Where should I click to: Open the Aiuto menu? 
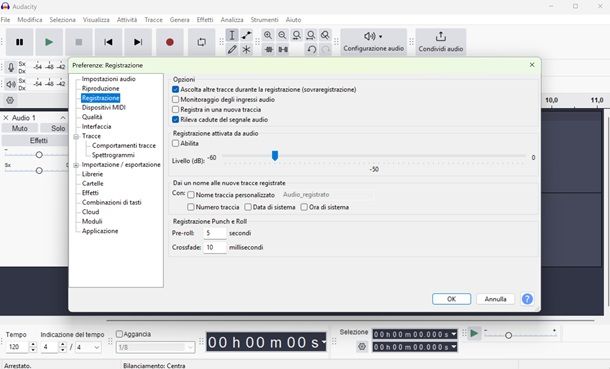(293, 19)
